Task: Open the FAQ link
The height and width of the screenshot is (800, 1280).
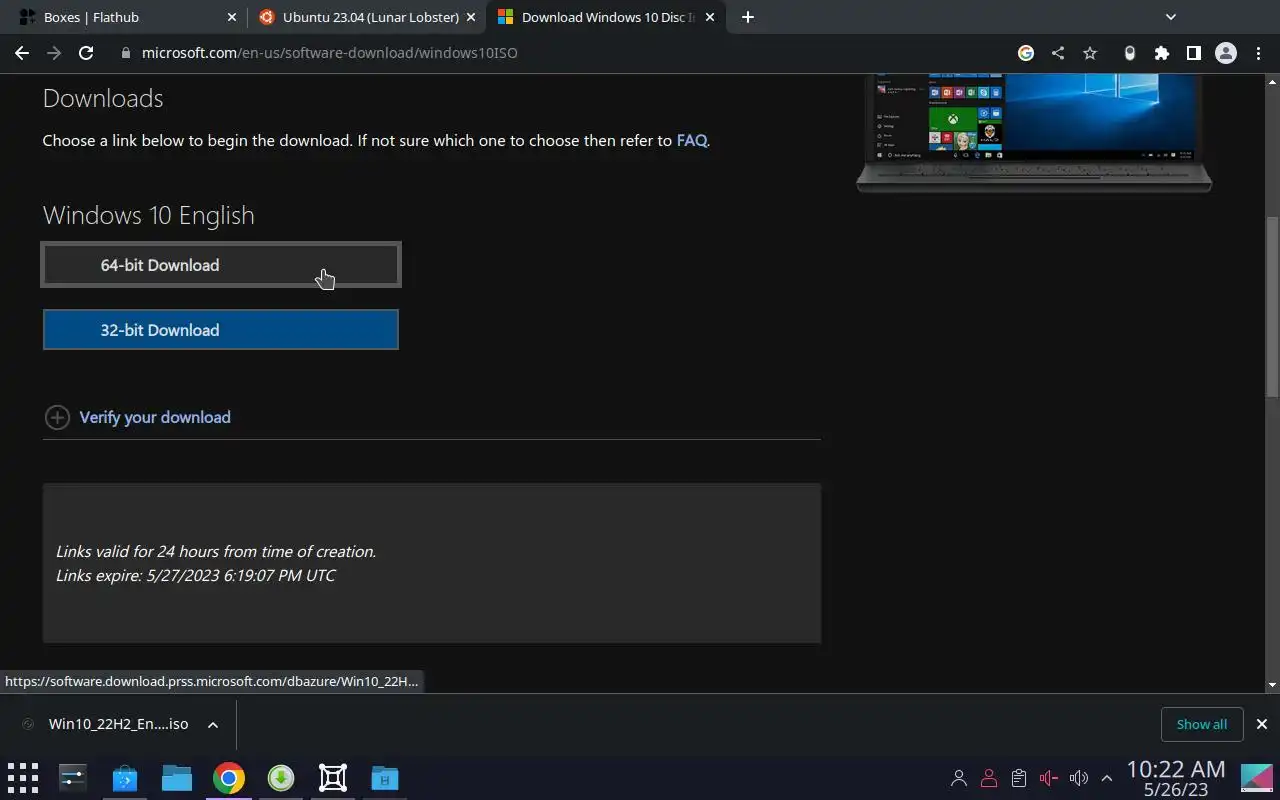Action: point(692,141)
